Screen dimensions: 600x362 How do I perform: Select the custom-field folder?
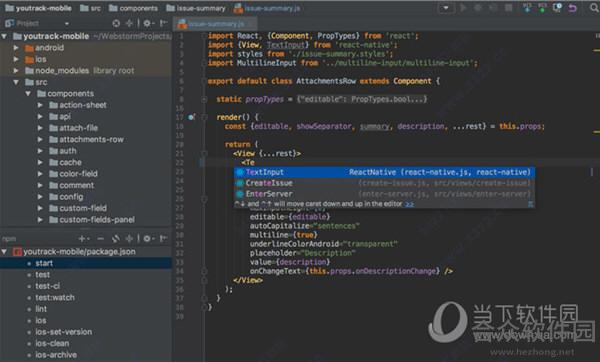[x=78, y=208]
